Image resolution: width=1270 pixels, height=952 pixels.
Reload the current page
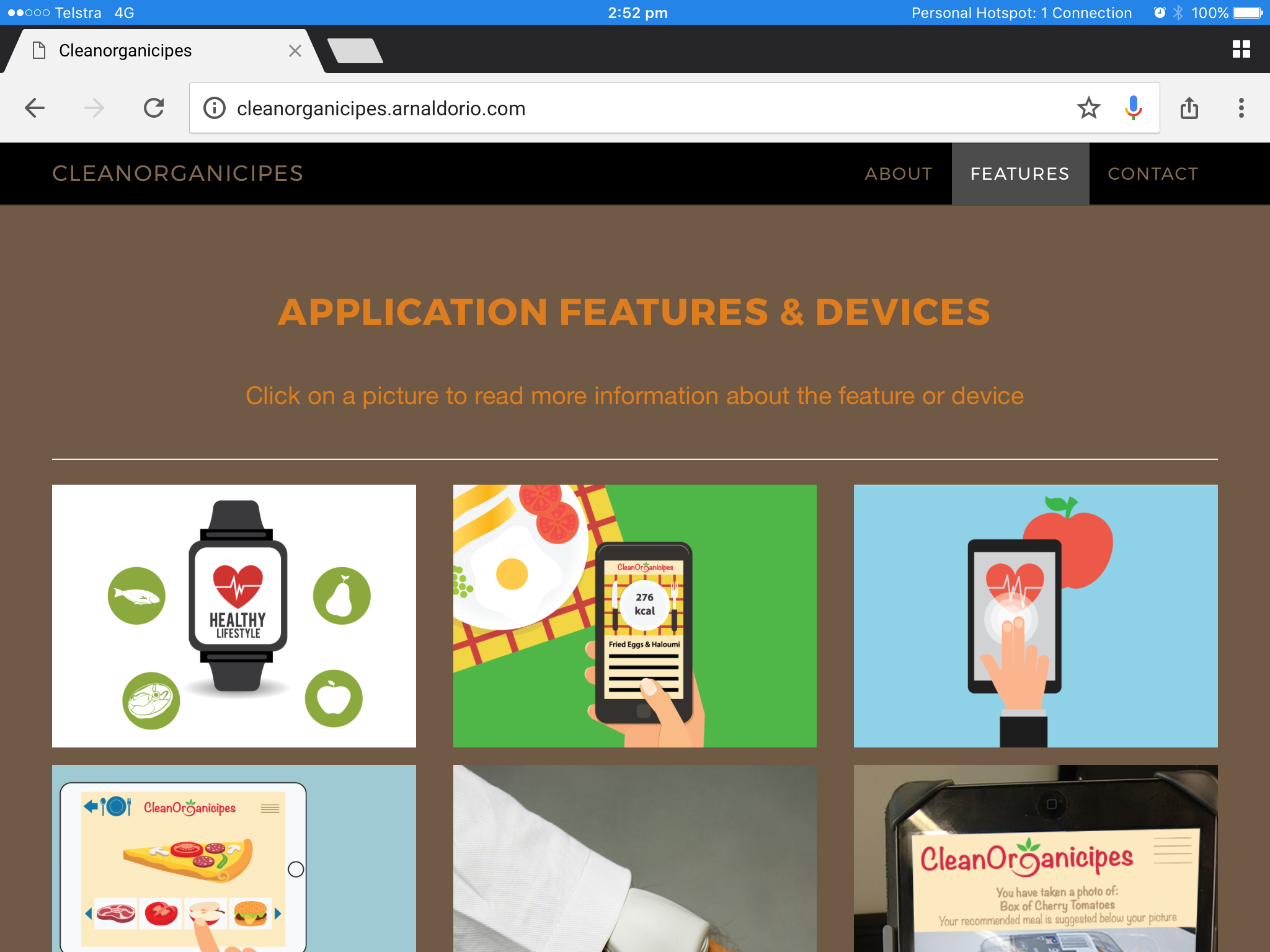pos(154,108)
